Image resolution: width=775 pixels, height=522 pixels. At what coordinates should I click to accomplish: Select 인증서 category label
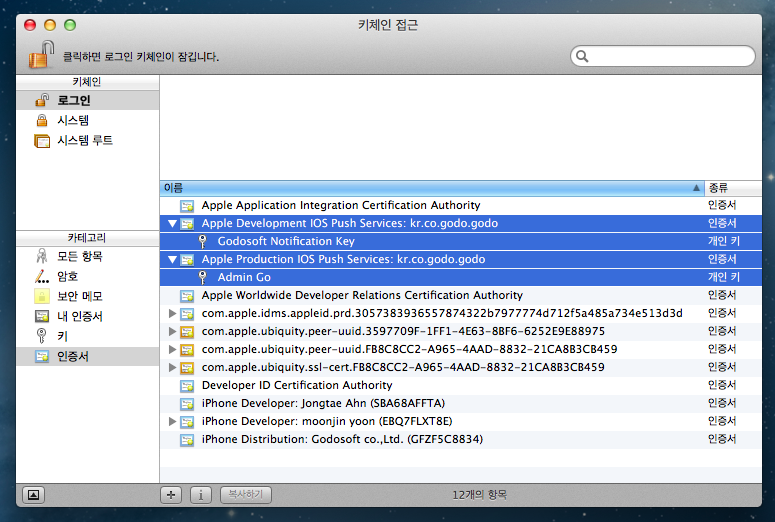(73, 356)
